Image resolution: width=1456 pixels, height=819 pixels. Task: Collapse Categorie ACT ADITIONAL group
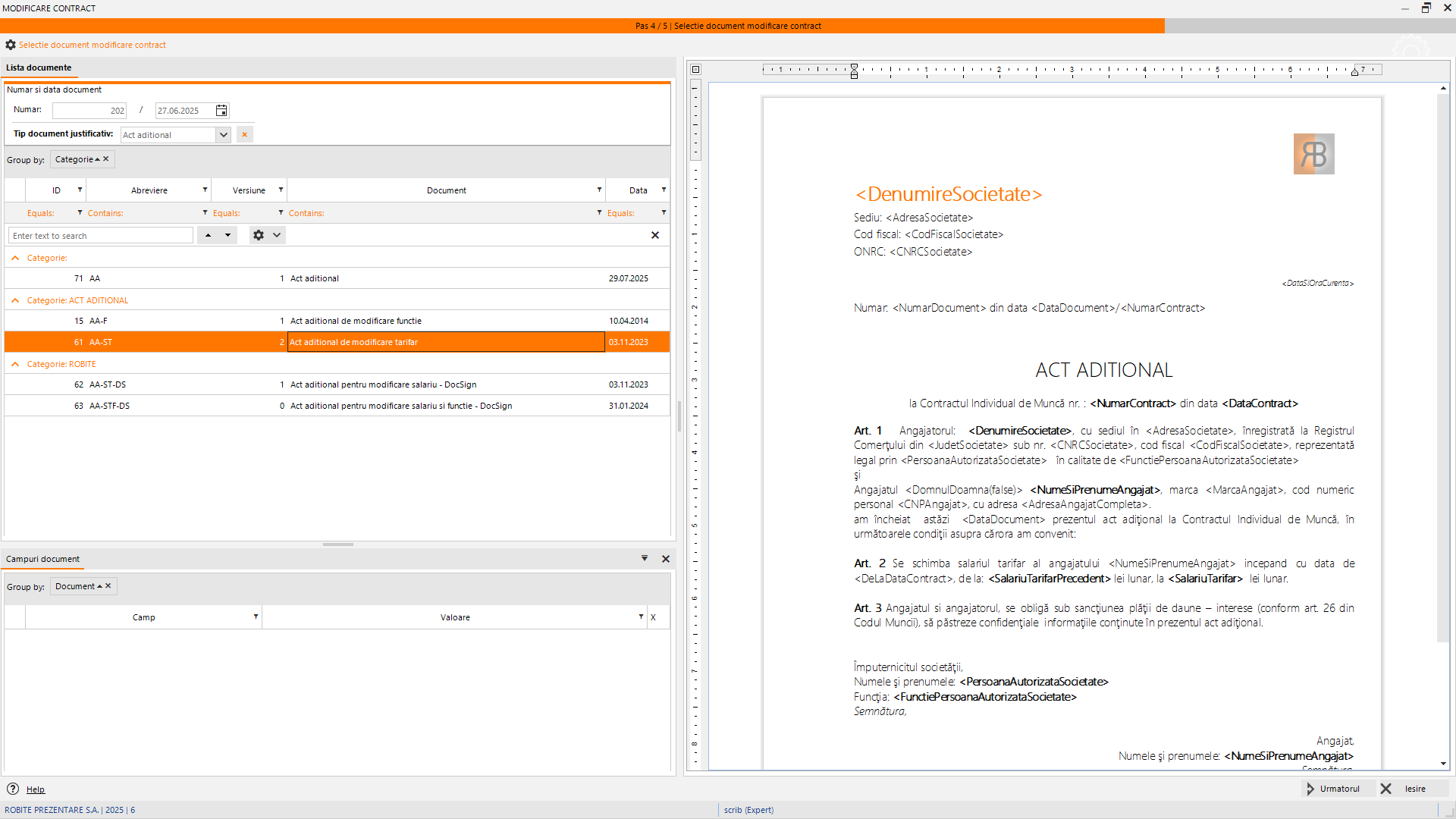[15, 300]
